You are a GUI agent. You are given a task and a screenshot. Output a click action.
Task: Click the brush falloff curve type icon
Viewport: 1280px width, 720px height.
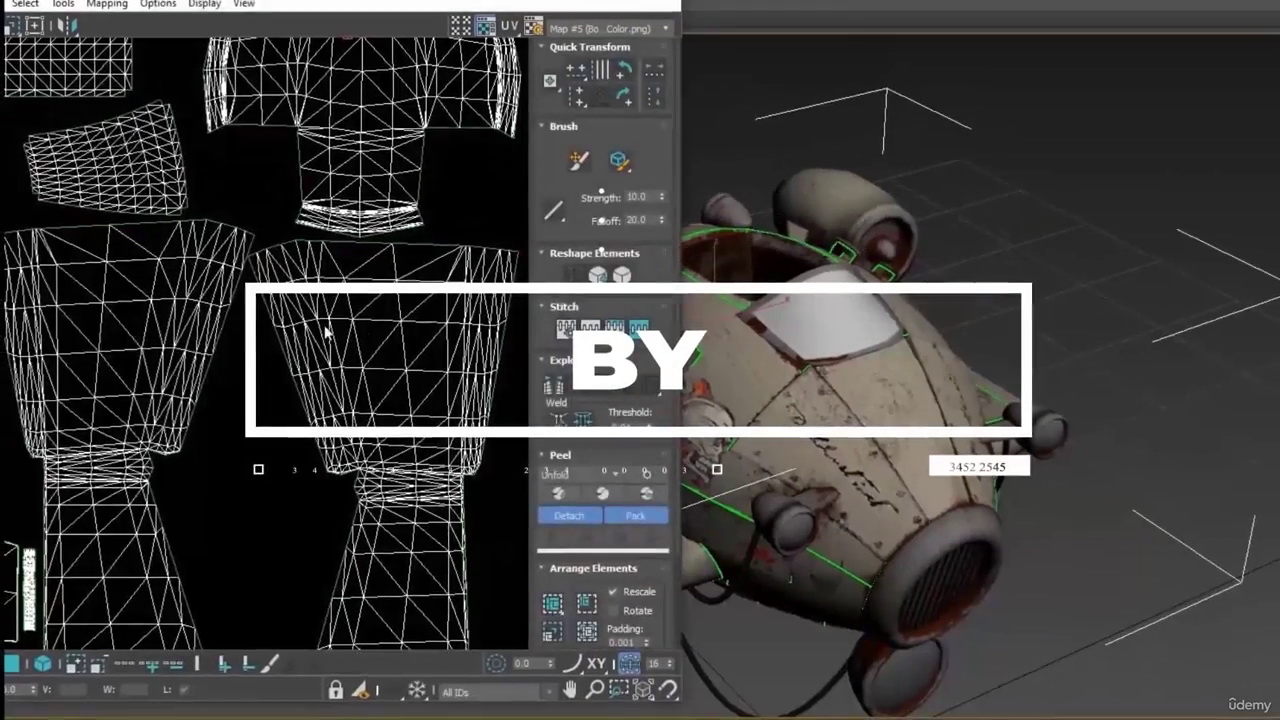pyautogui.click(x=554, y=210)
